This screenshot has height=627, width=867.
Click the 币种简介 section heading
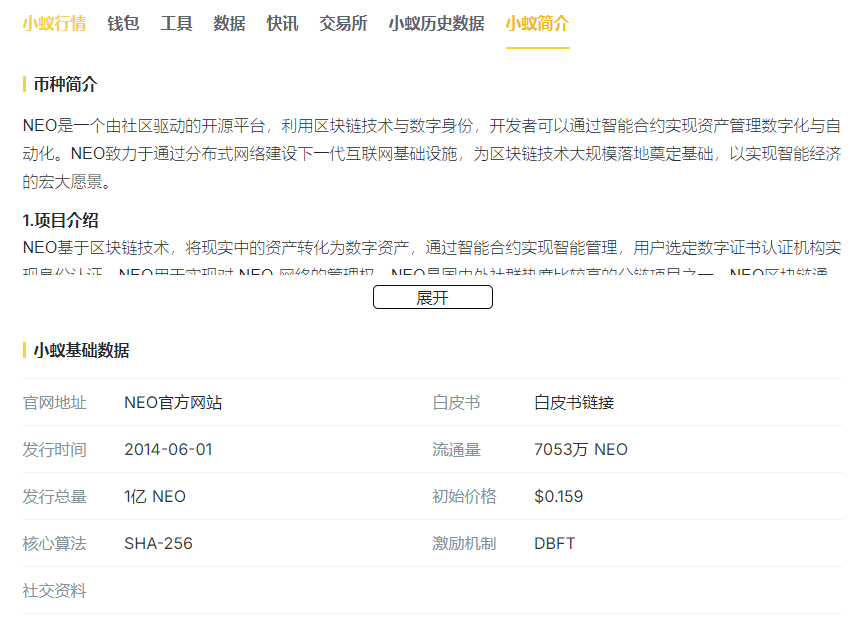pos(65,85)
